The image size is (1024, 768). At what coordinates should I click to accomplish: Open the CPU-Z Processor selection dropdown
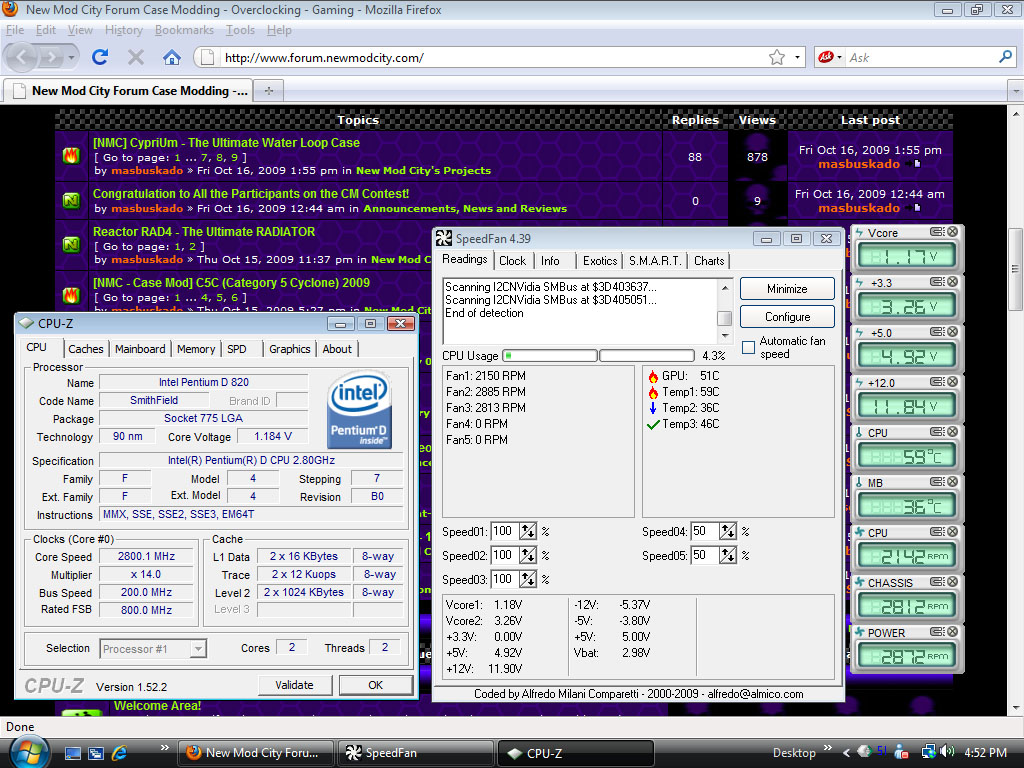199,649
